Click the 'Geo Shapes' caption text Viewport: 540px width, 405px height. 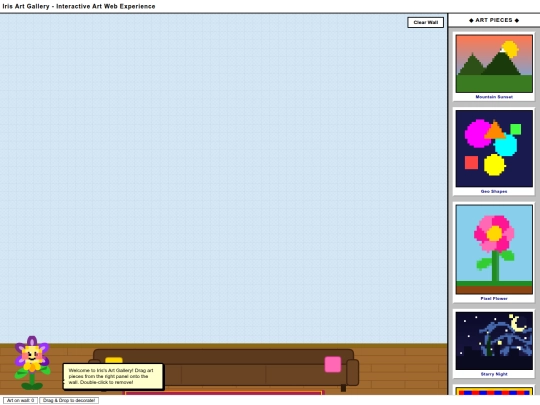coord(494,191)
